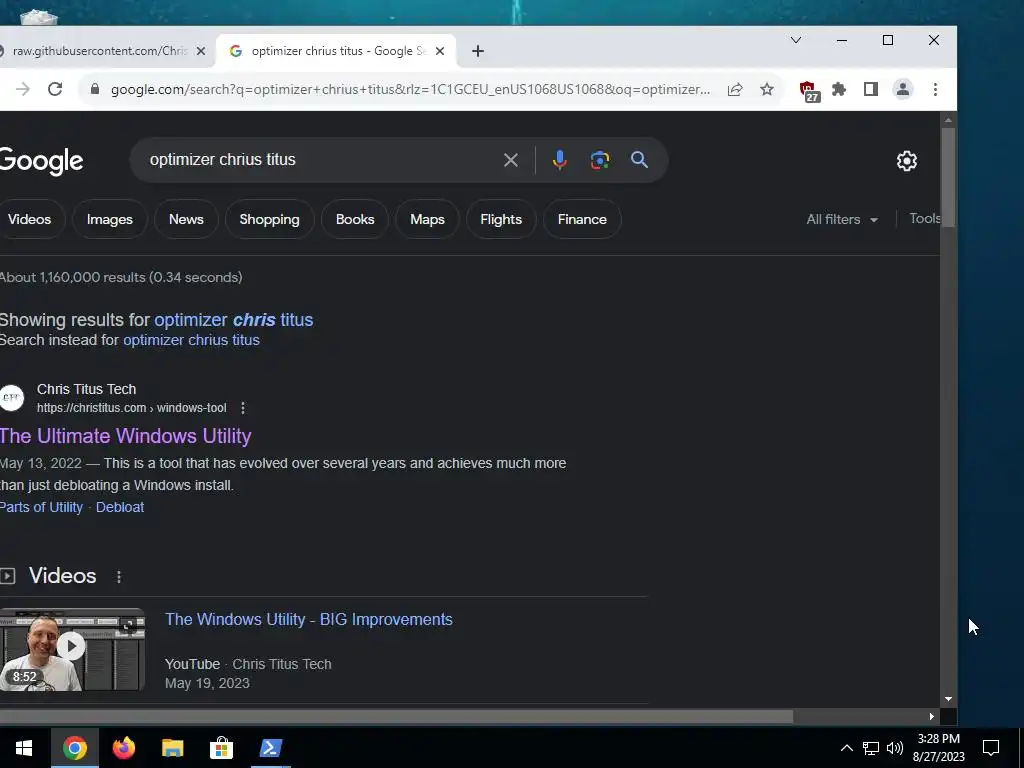1024x768 pixels.
Task: Filter results by Maps
Action: pyautogui.click(x=427, y=219)
